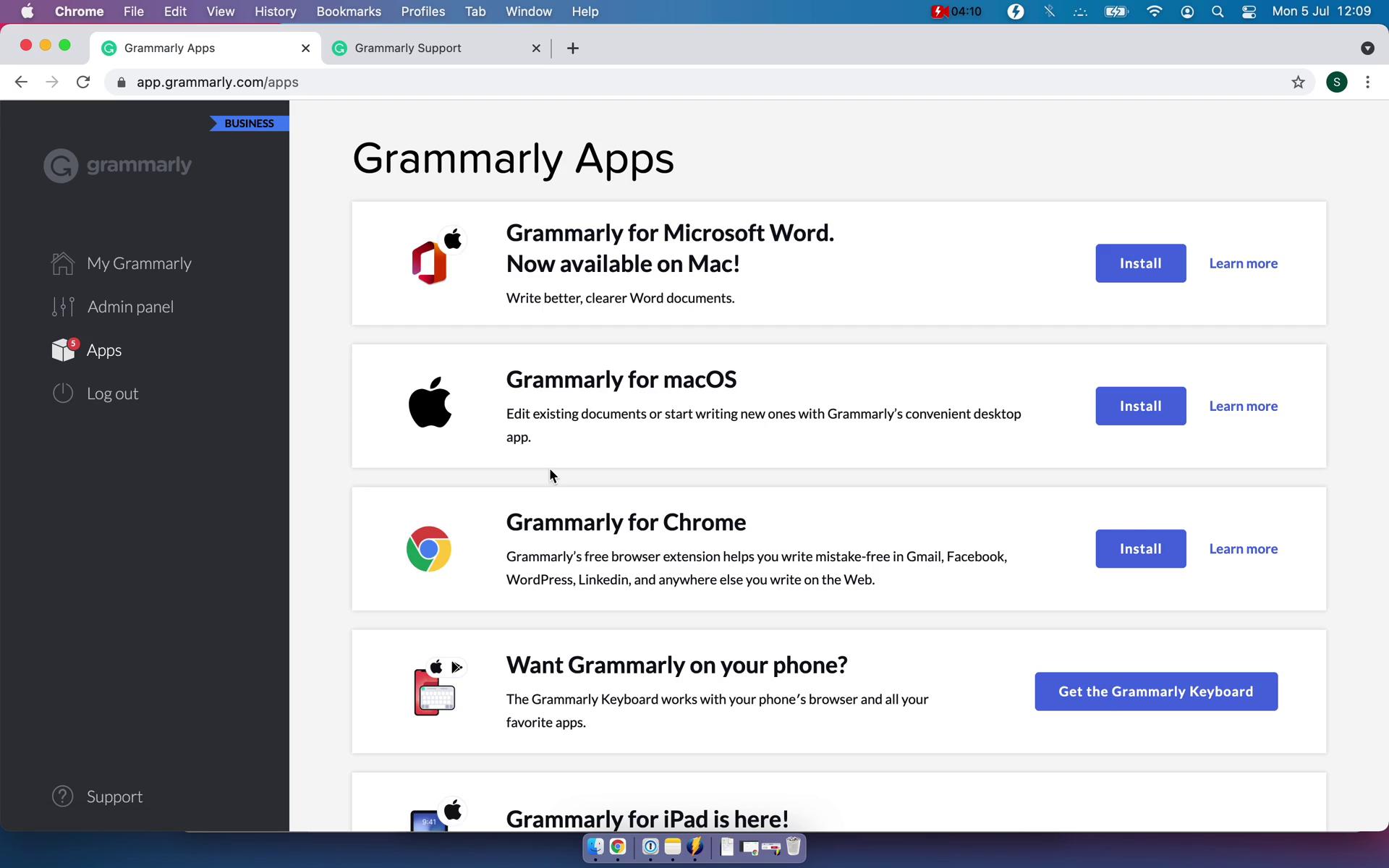
Task: Open new tab with plus button
Action: (x=573, y=48)
